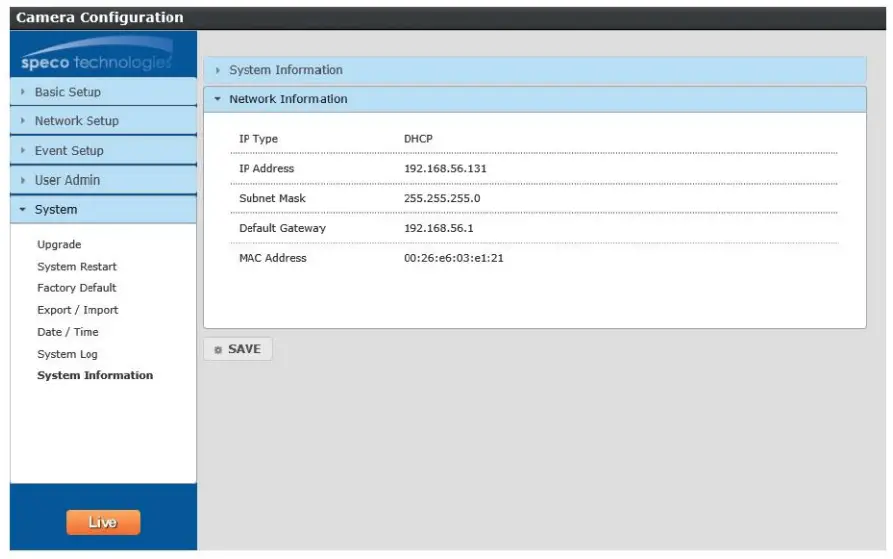
Task: Click the subnet mask 255.255.255.0
Action: pyautogui.click(x=442, y=198)
